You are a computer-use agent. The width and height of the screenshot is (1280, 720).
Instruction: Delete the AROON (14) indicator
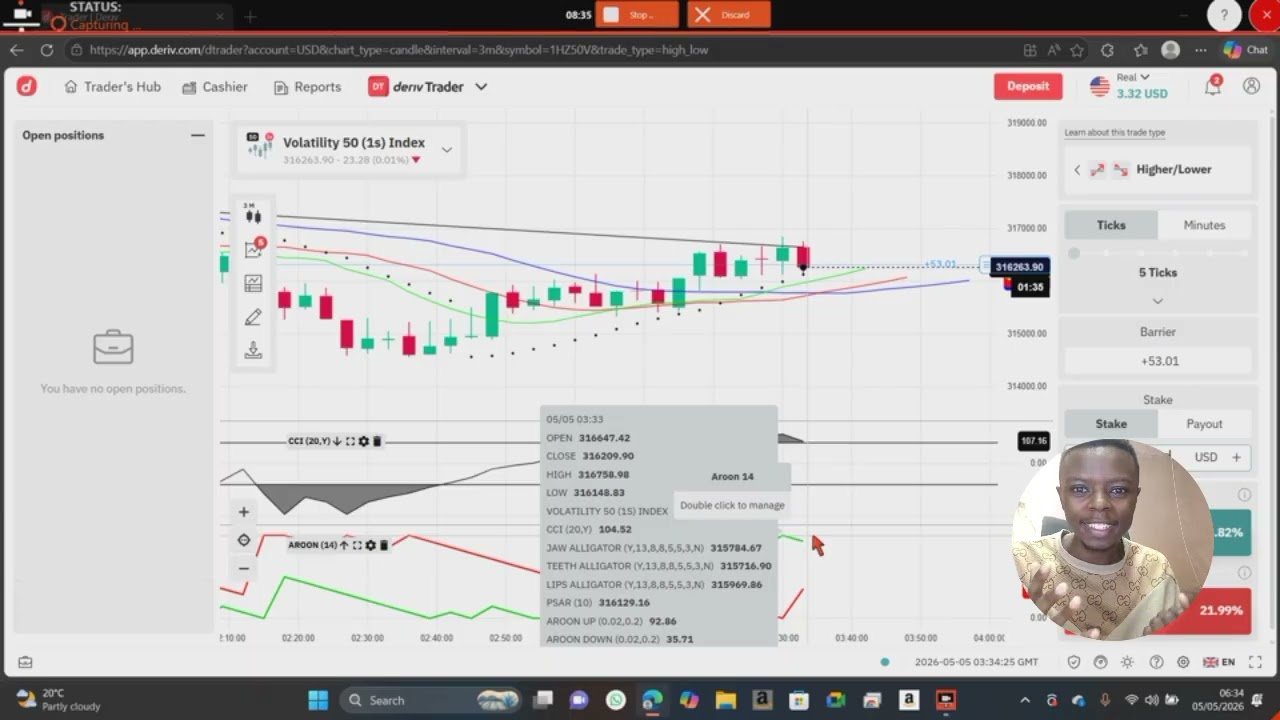tap(384, 545)
